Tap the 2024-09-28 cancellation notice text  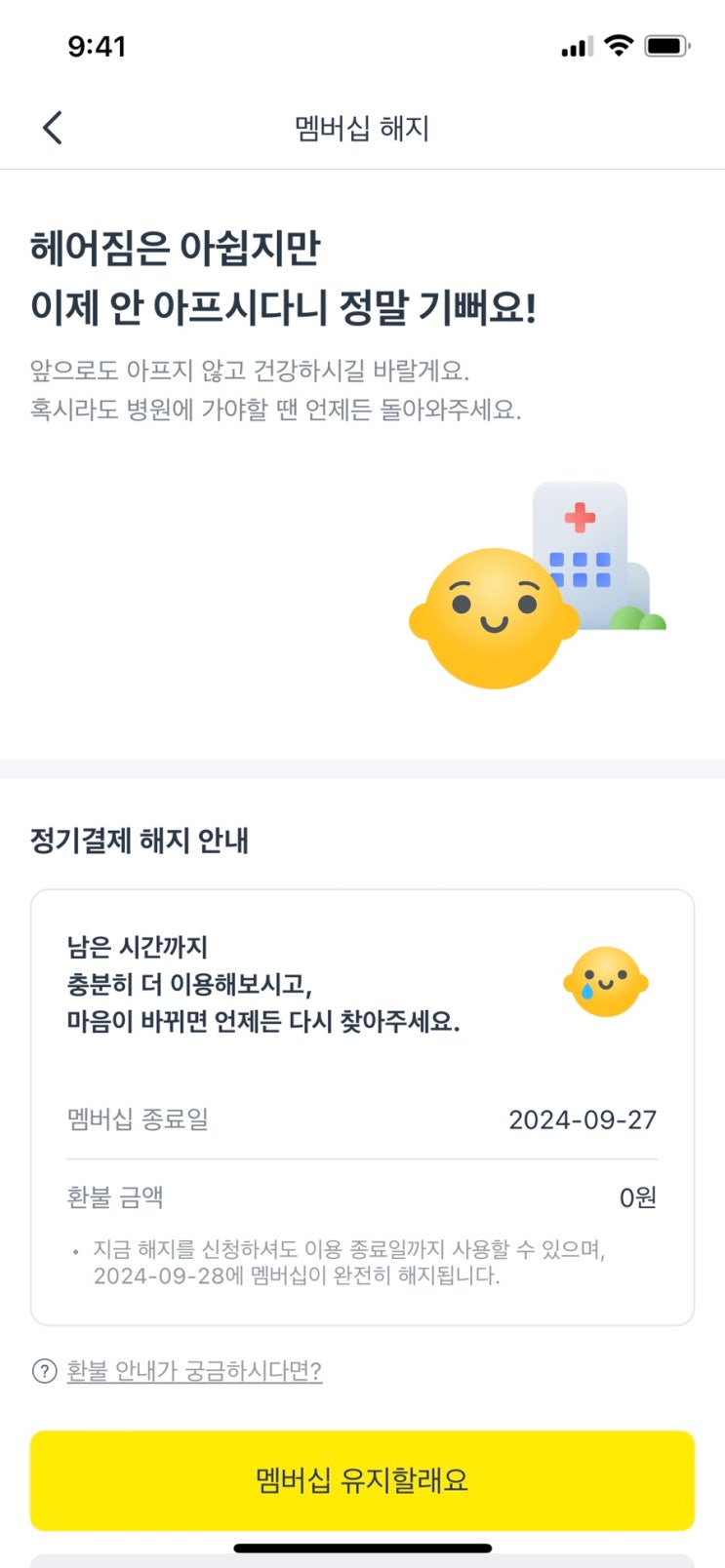(296, 1275)
